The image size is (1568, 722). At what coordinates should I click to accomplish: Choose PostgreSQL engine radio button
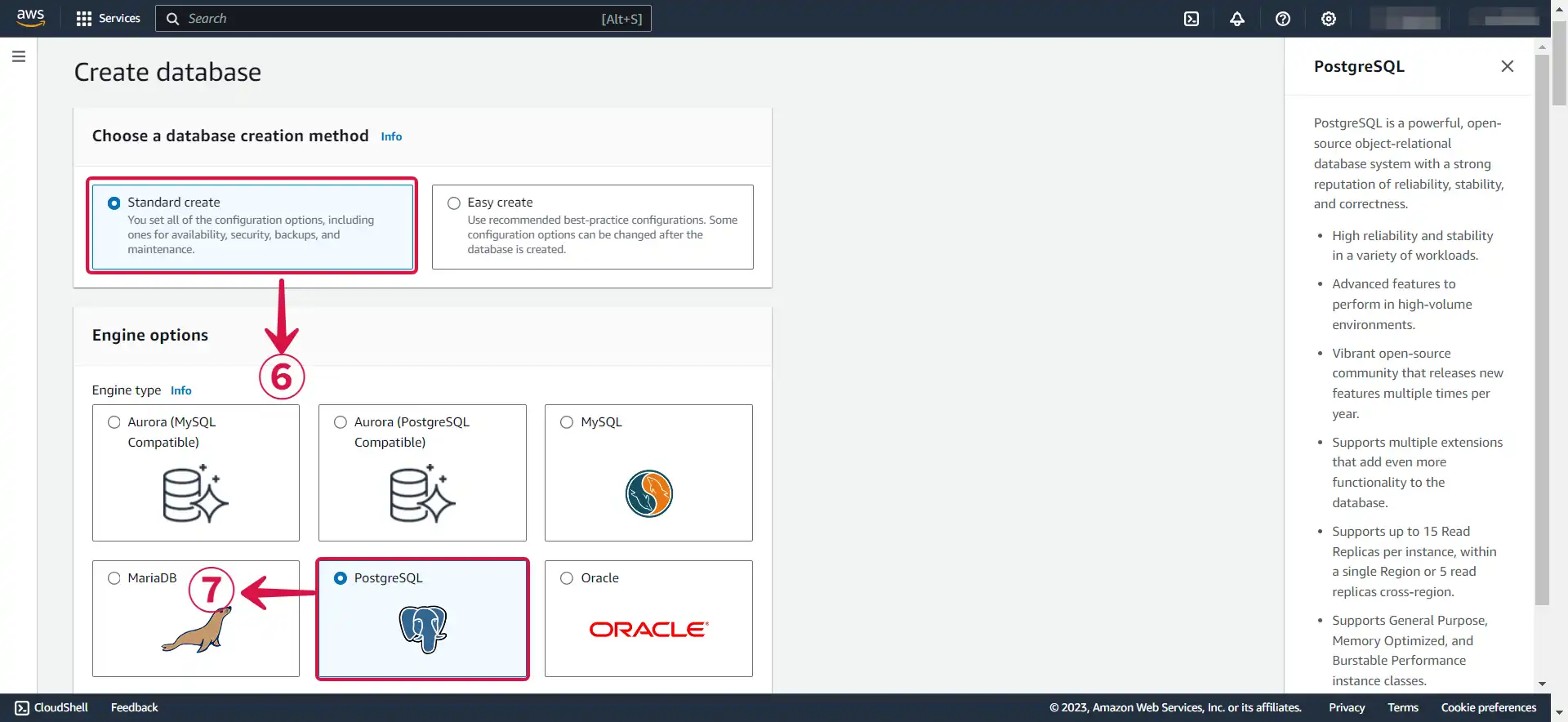coord(341,578)
